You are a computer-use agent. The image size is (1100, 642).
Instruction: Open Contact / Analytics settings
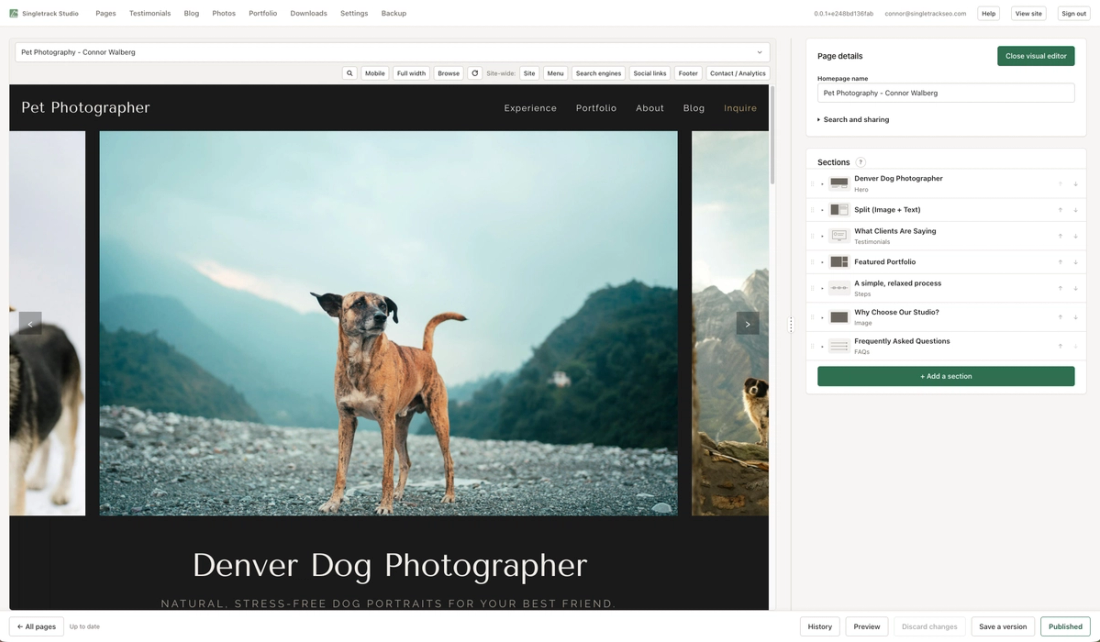[737, 73]
